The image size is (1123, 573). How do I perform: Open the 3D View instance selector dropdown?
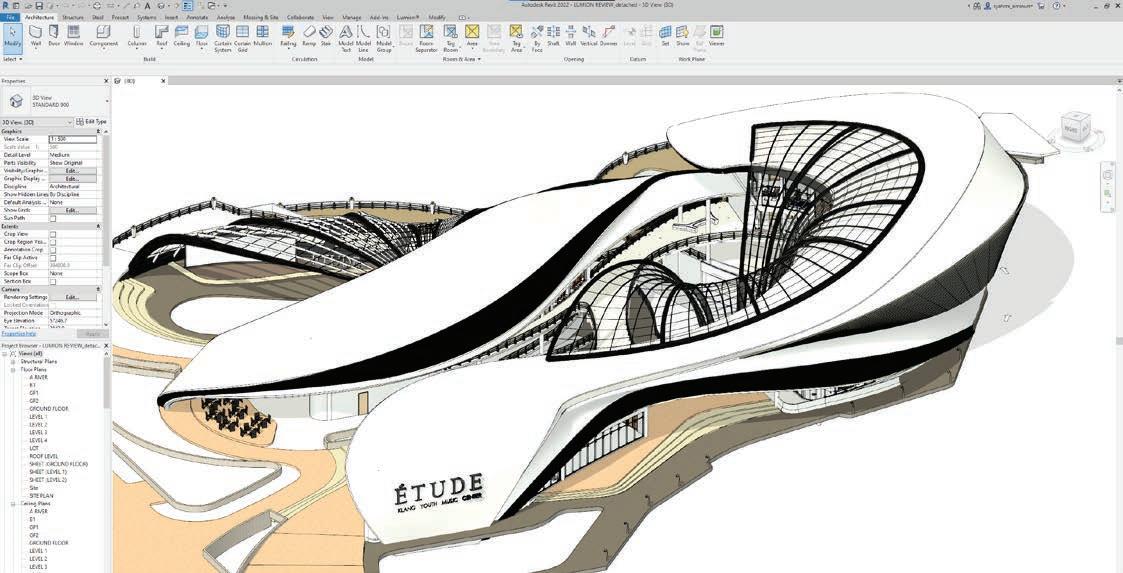[37, 122]
